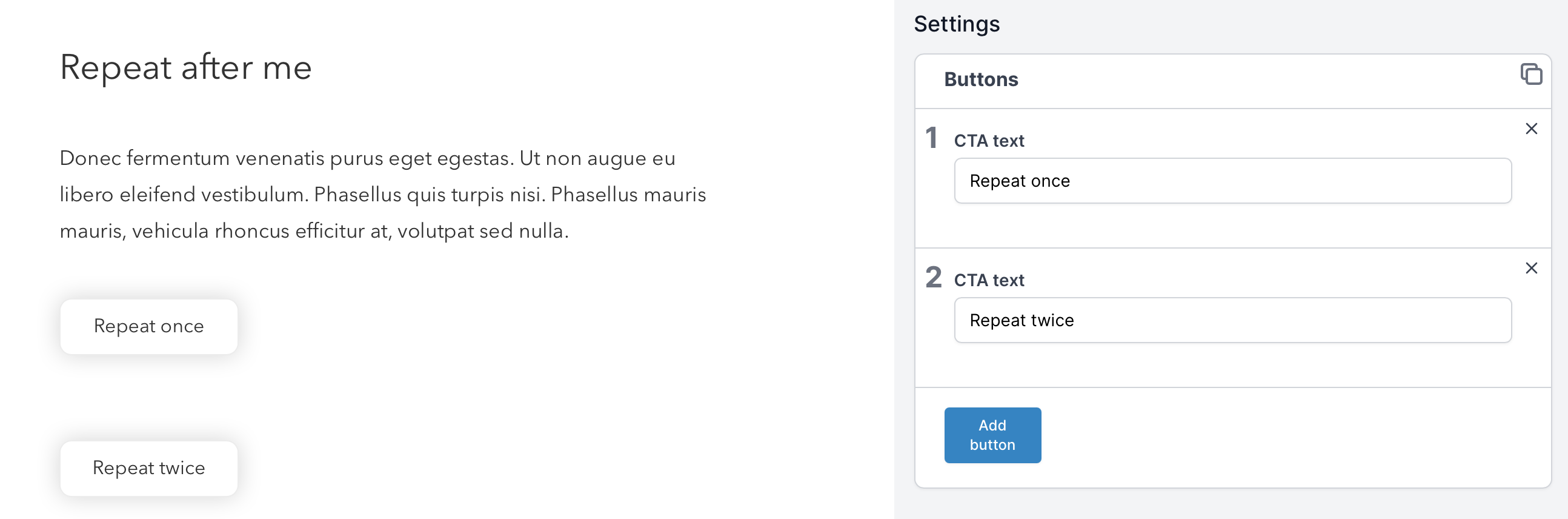Focus the 'Repeat once' CTA text field

pyautogui.click(x=1232, y=181)
